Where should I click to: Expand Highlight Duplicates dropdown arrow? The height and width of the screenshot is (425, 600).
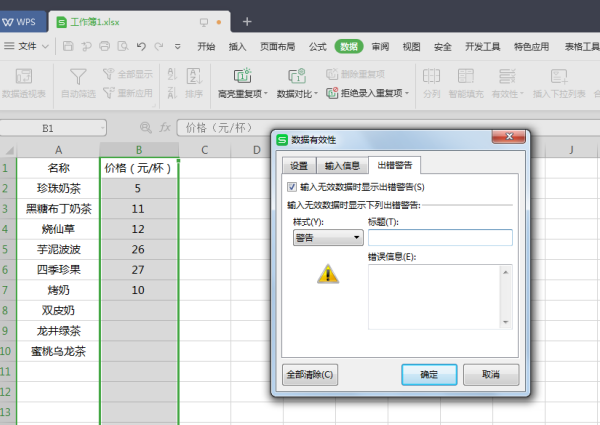click(x=266, y=94)
